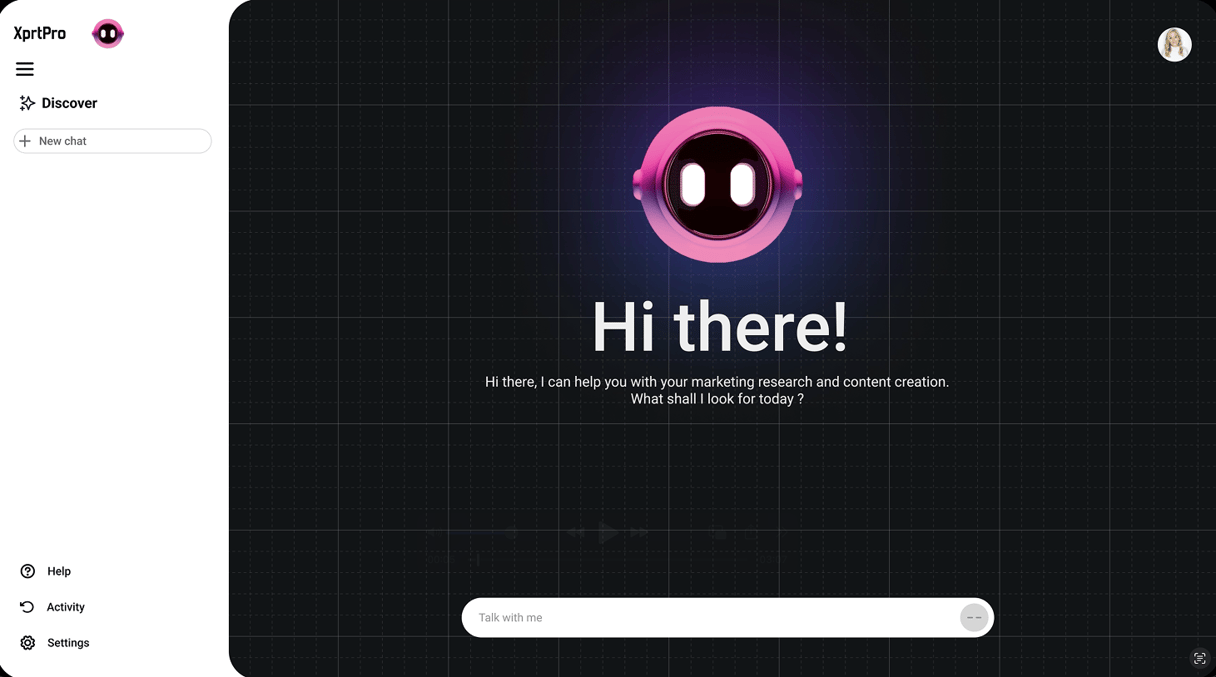Click the Activity history arrow icon
Screen dimensions: 1216x677
tap(27, 607)
